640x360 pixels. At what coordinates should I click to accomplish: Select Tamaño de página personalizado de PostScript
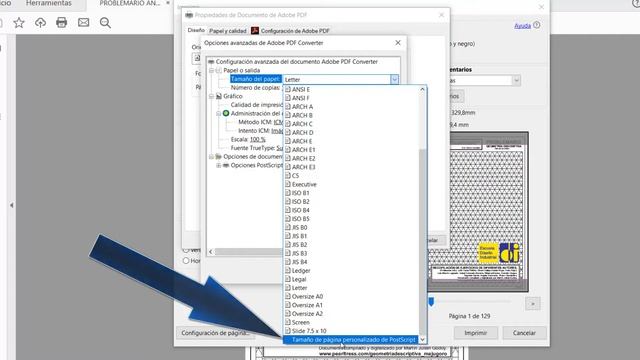[351, 340]
